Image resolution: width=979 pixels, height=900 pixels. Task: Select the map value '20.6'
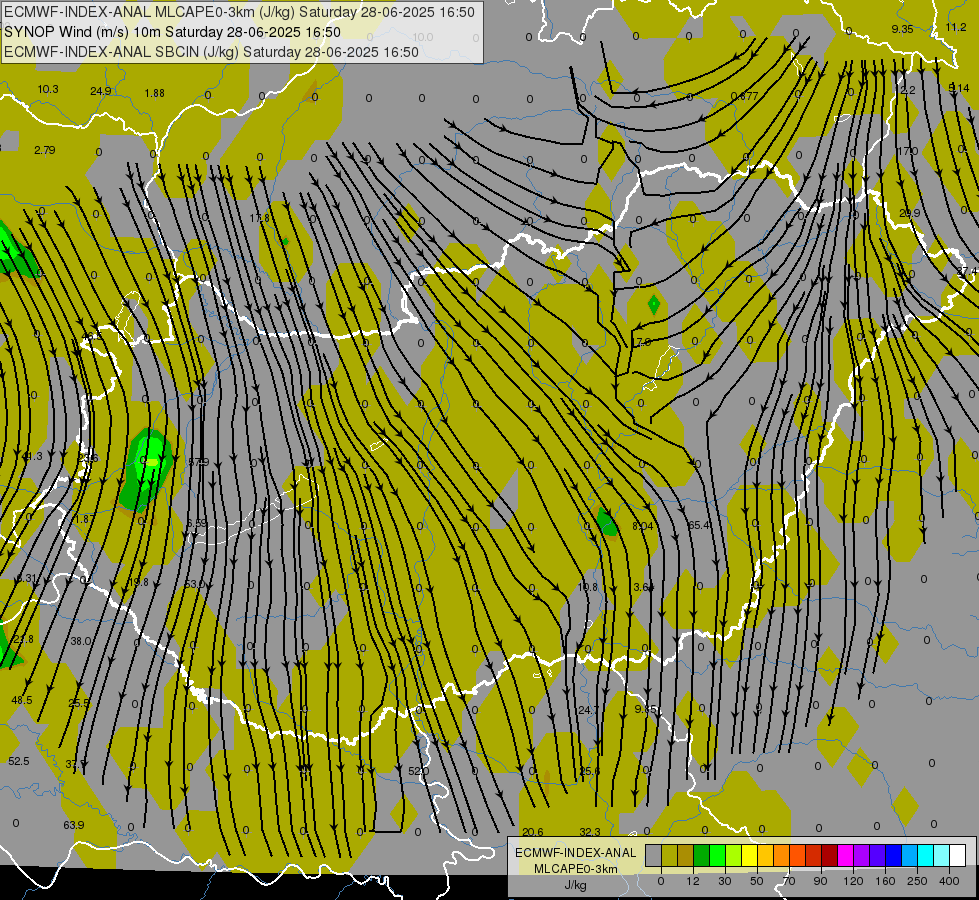(x=533, y=832)
